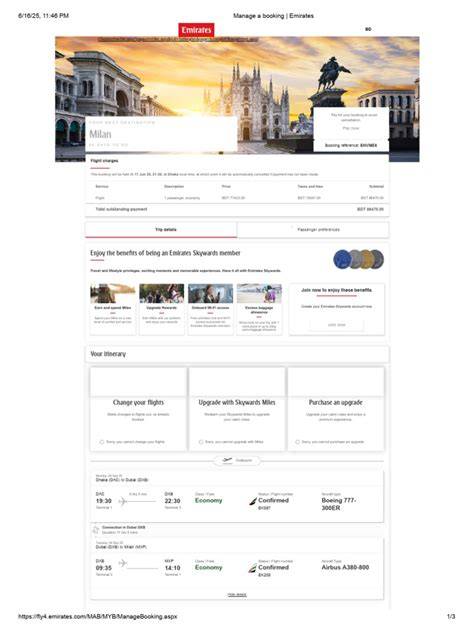The image size is (474, 632).
Task: Click the outbound plane icon
Action: click(x=227, y=460)
